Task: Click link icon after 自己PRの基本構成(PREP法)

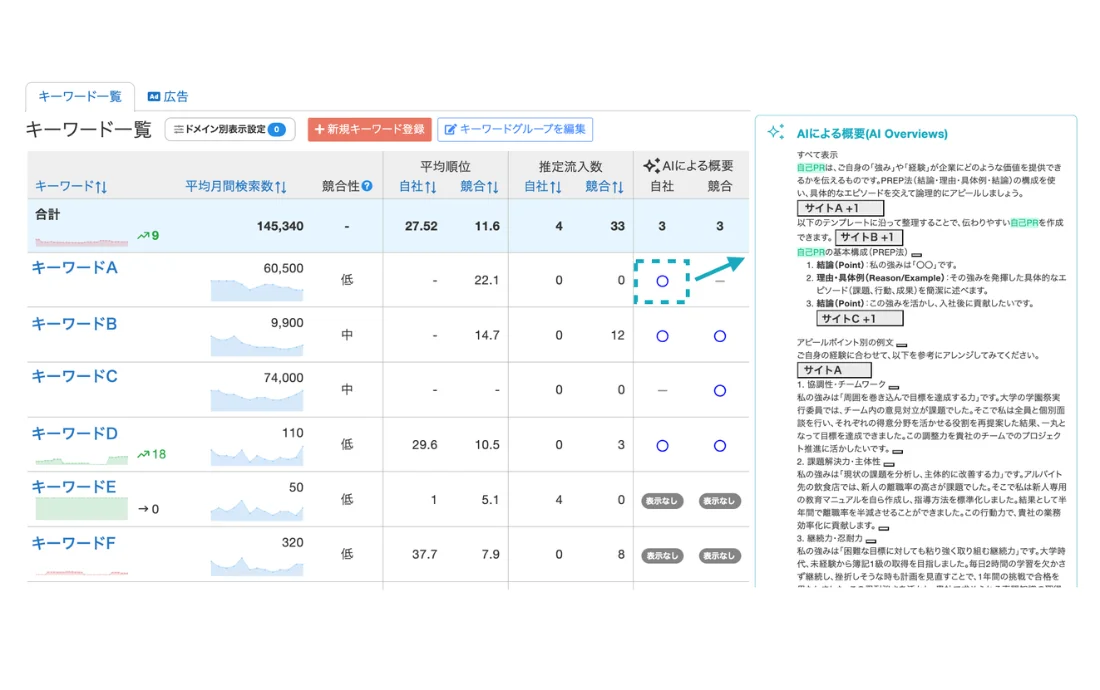Action: (916, 255)
